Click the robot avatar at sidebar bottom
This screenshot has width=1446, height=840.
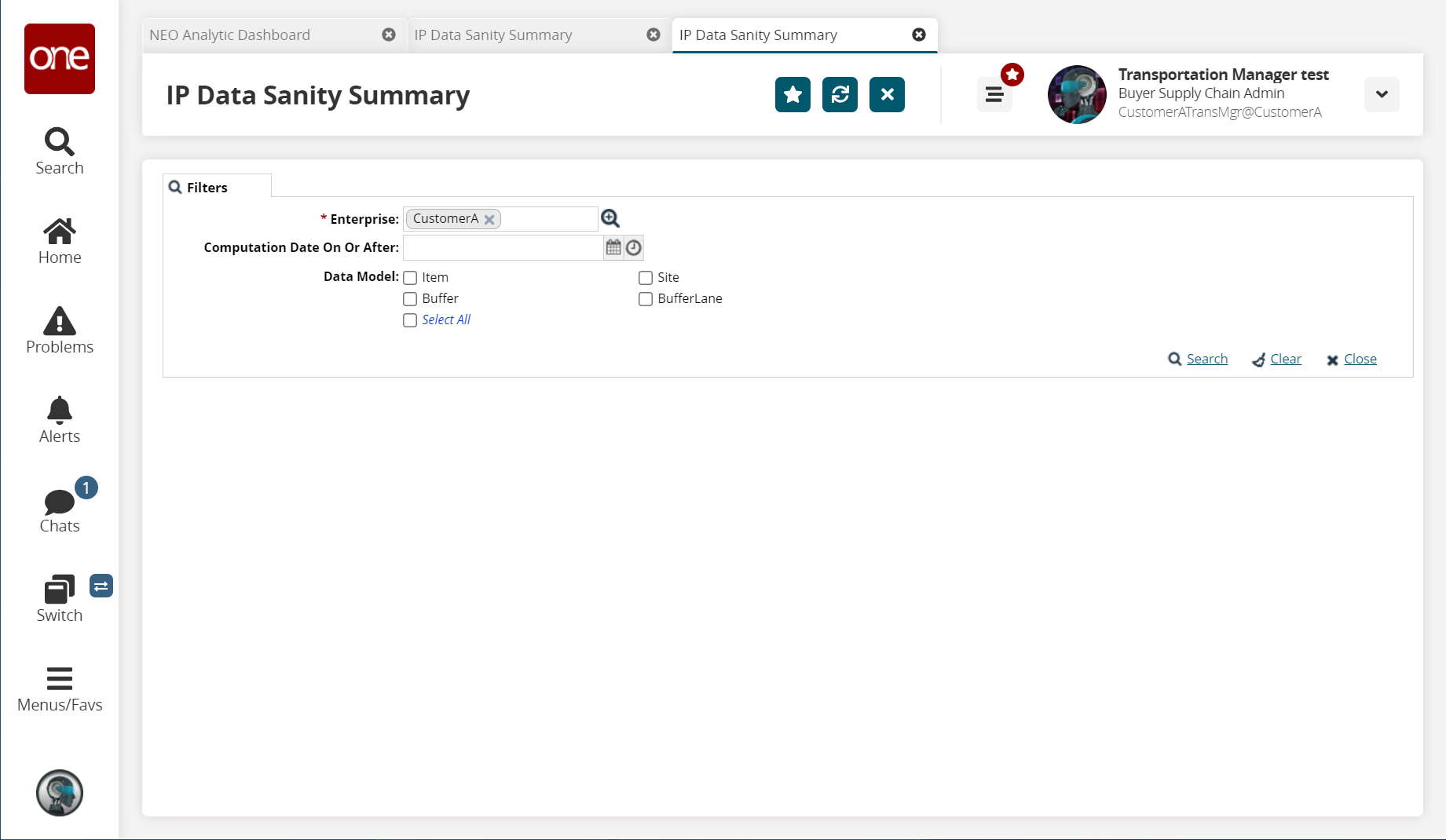coord(60,793)
